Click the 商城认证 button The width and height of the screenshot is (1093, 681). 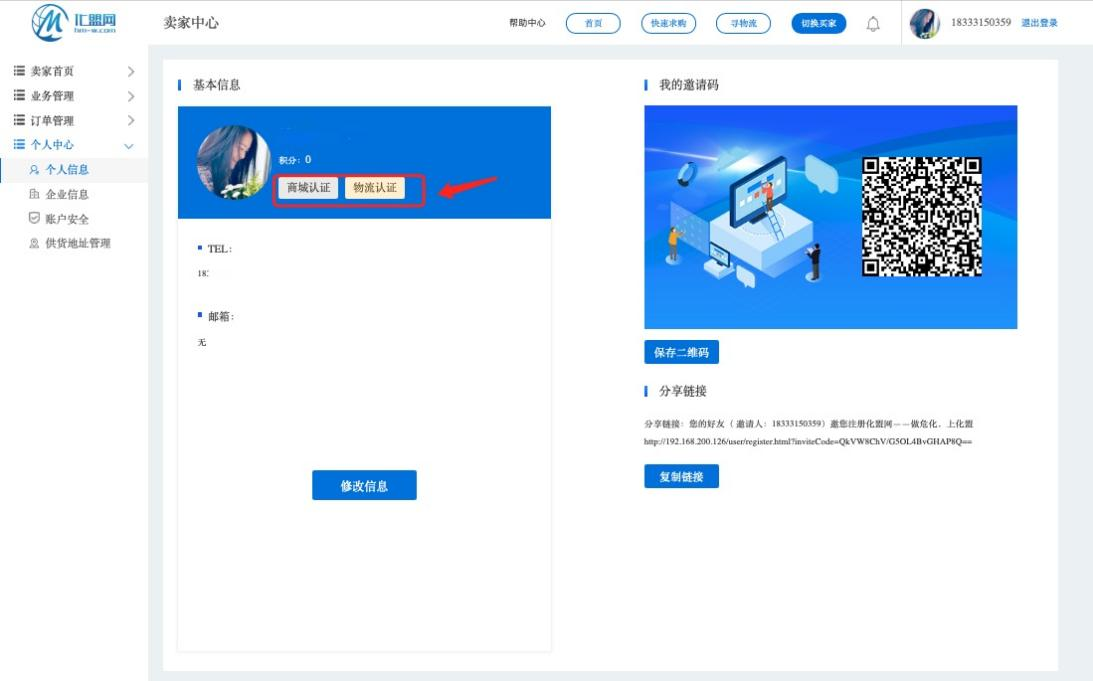308,188
